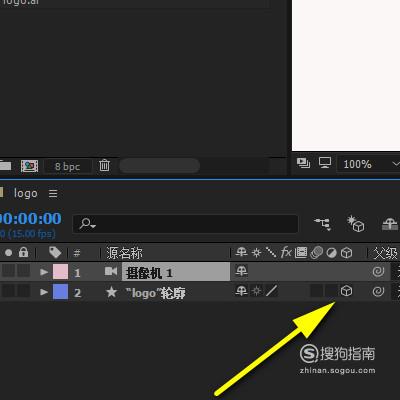Click the 3D layer column header
The height and width of the screenshot is (400, 400).
[347, 253]
